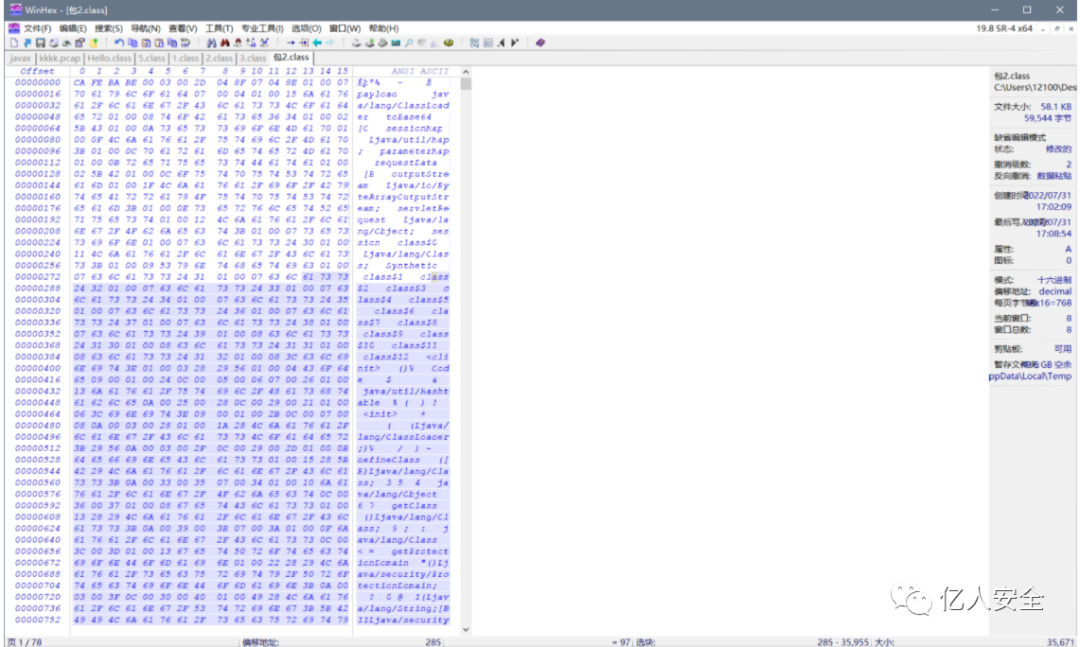Open the 导航(N) menu

pyautogui.click(x=145, y=28)
